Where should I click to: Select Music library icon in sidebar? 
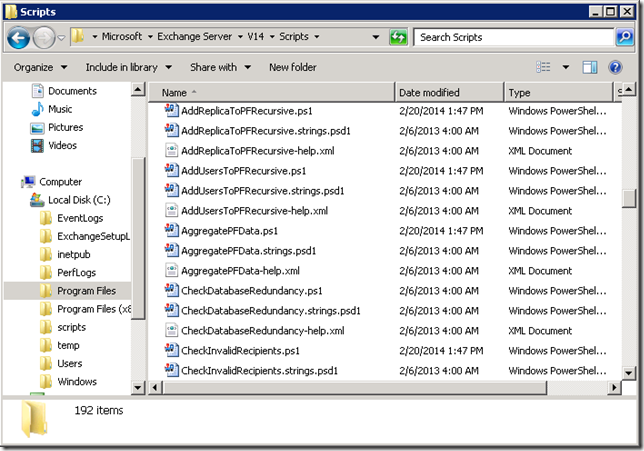click(x=37, y=109)
